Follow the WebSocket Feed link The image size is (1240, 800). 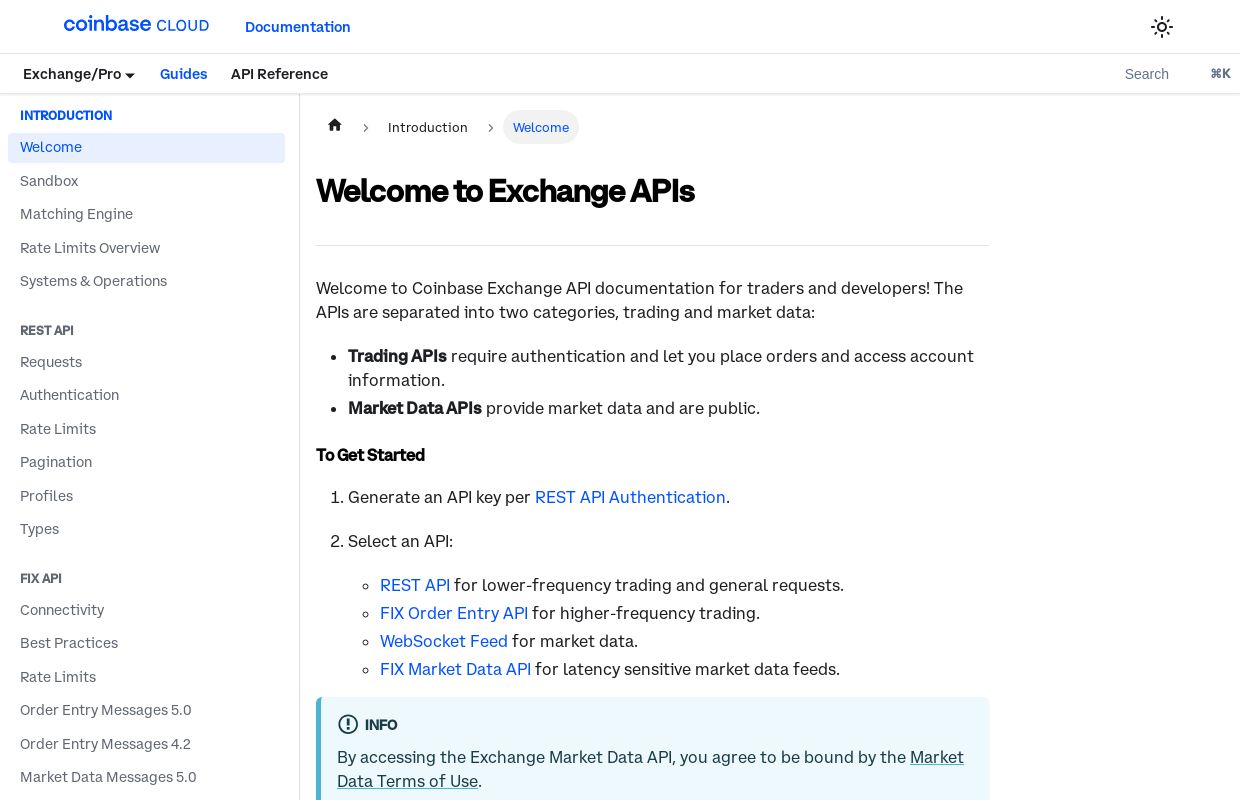[444, 641]
